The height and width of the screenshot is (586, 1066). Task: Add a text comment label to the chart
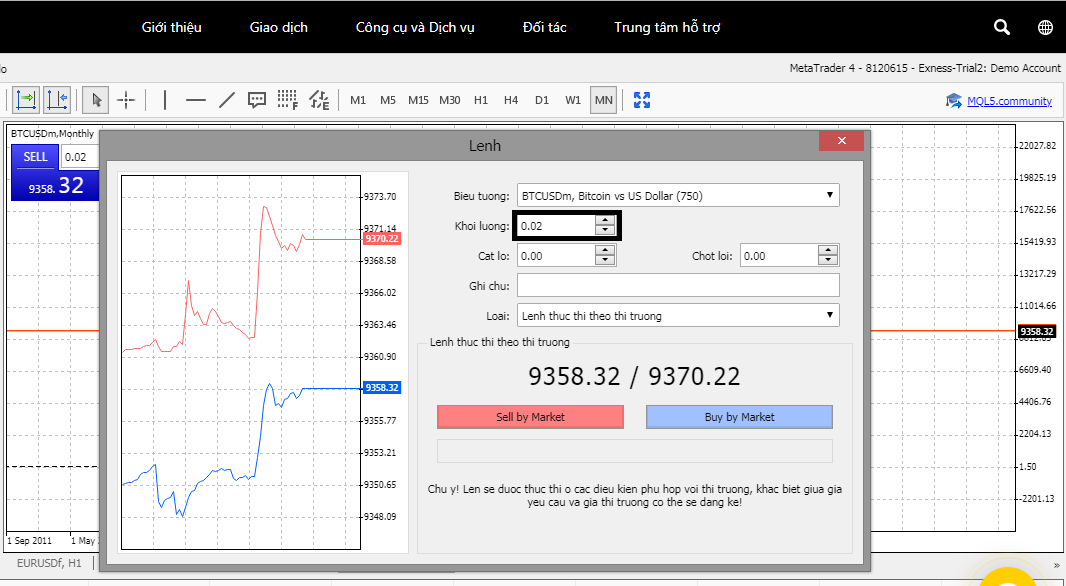tap(257, 99)
